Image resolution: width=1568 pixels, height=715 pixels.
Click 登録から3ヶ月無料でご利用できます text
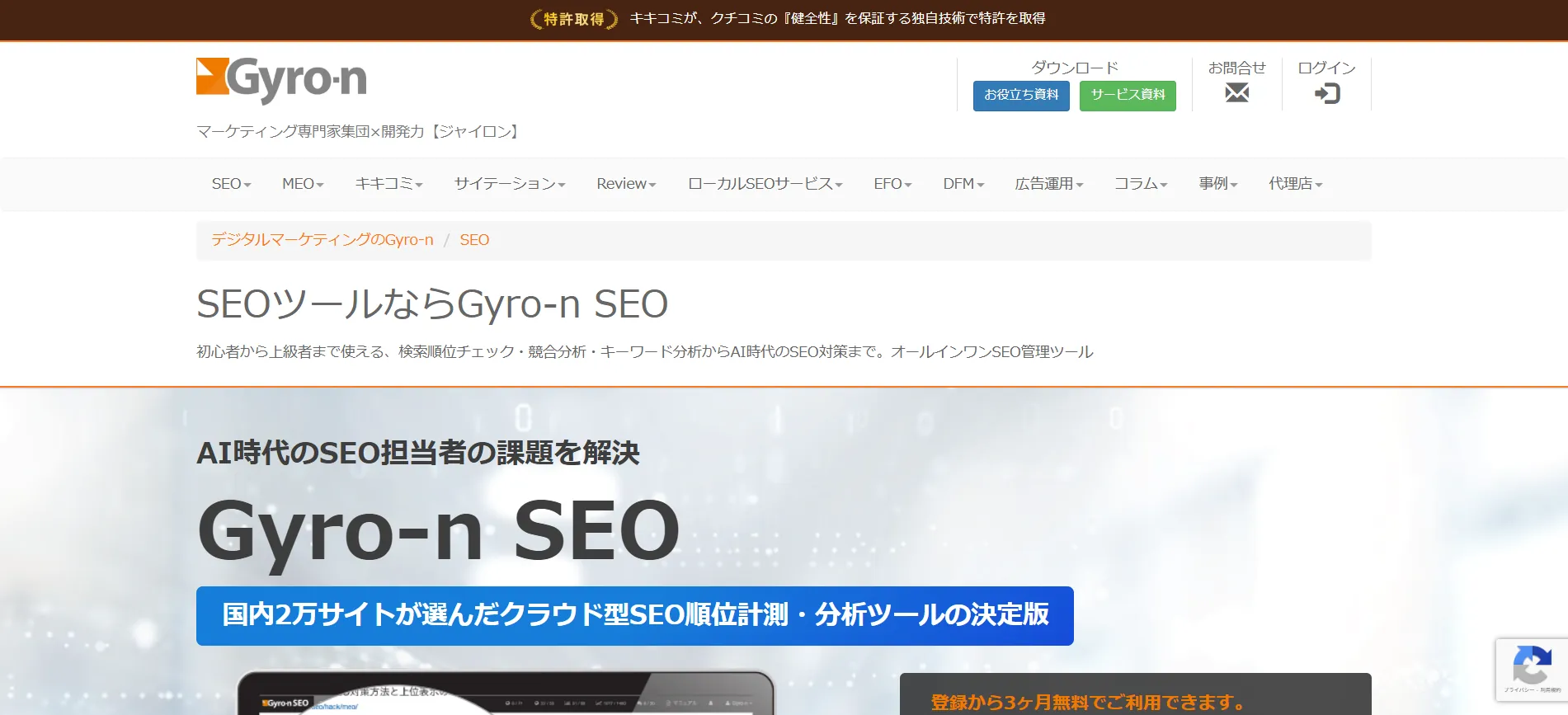coord(1089,703)
